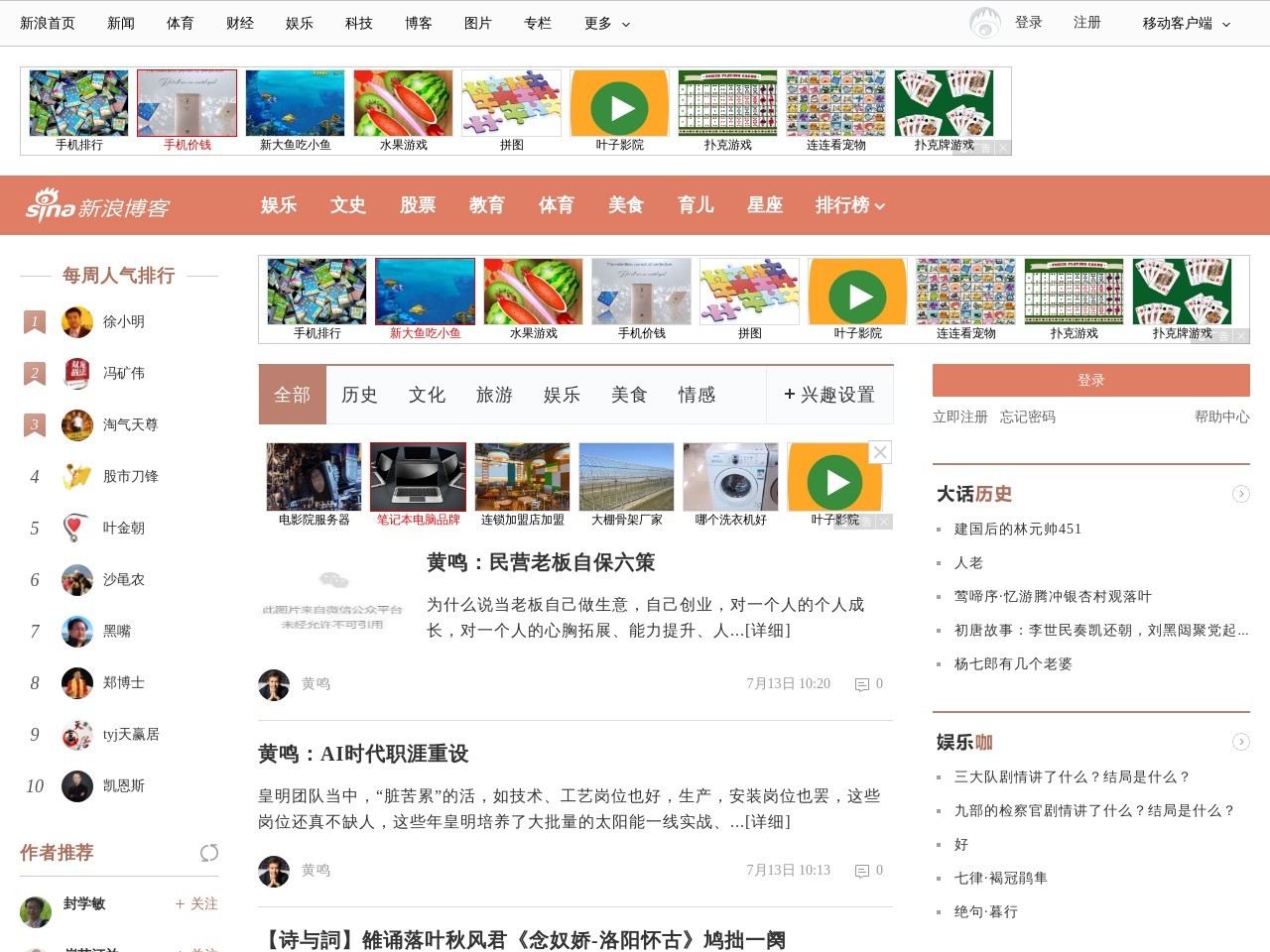The height and width of the screenshot is (952, 1270).
Task: Play the 叶子影院 ad in top banner
Action: click(620, 103)
